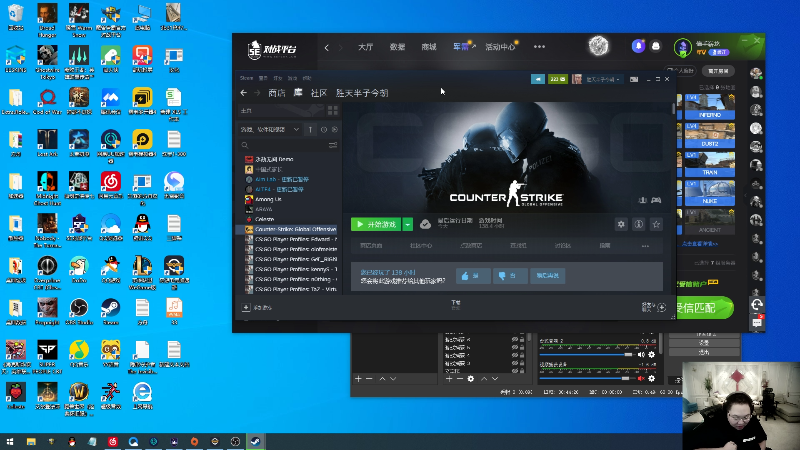Select Among Us in library list

pyautogui.click(x=268, y=199)
